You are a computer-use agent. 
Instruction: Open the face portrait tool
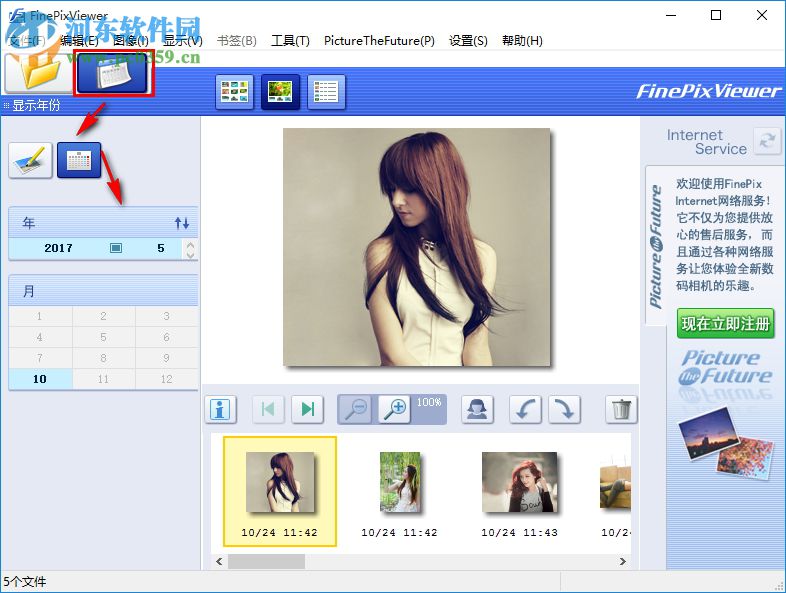click(477, 410)
